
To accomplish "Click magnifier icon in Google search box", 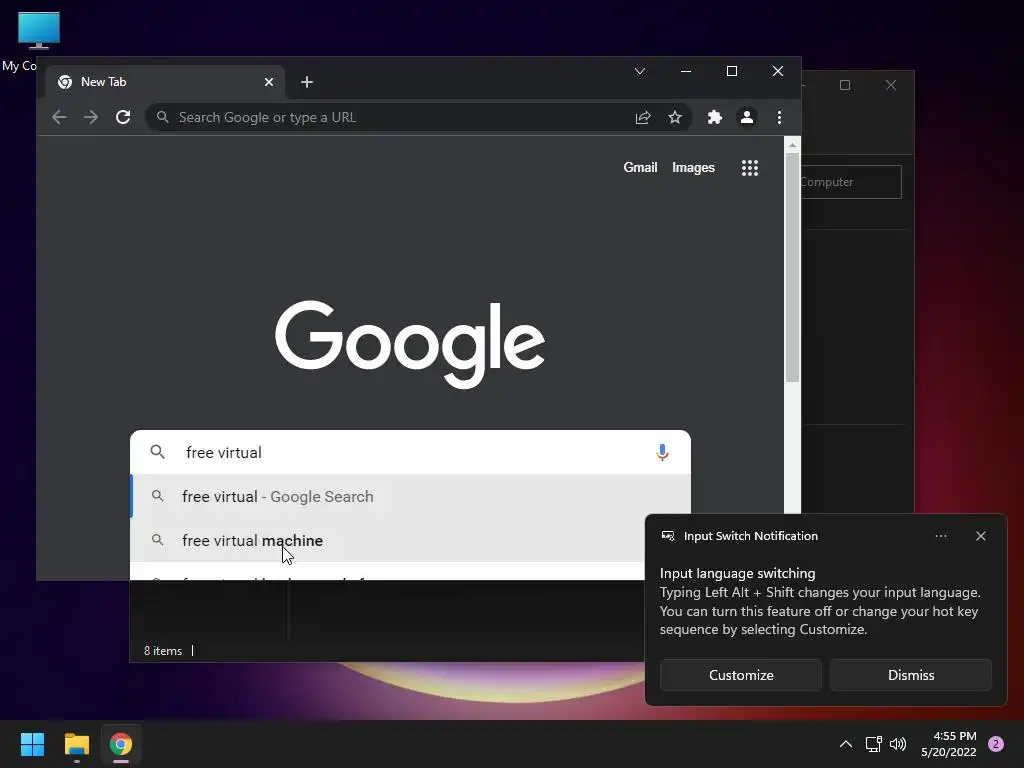I will 157,451.
